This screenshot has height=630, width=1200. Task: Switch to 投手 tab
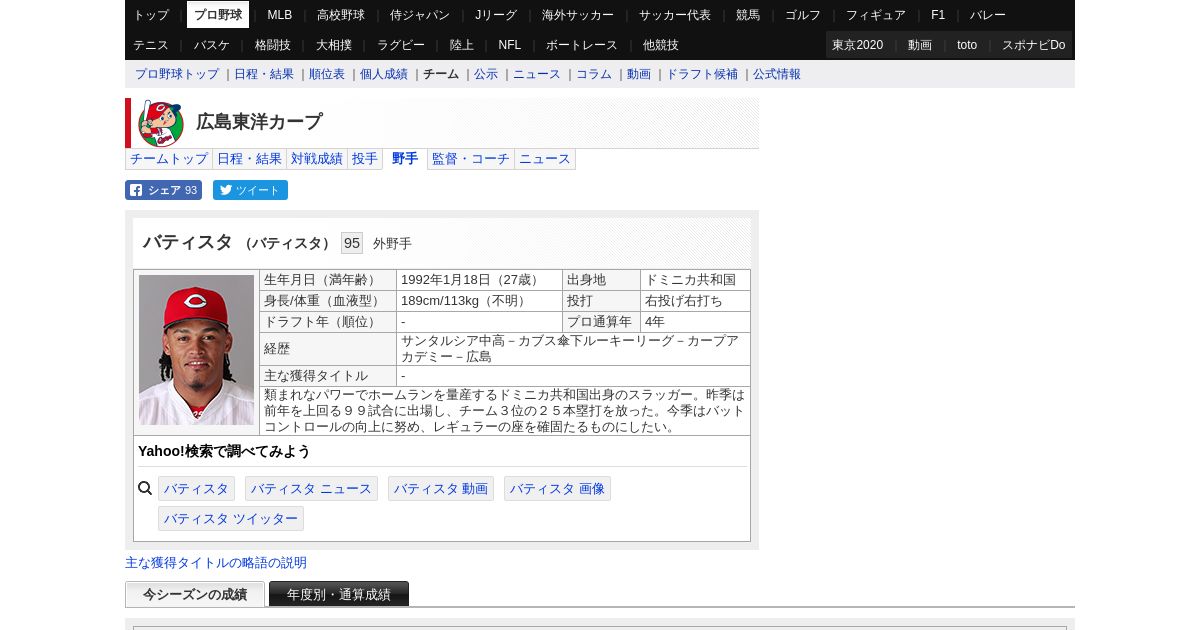365,159
